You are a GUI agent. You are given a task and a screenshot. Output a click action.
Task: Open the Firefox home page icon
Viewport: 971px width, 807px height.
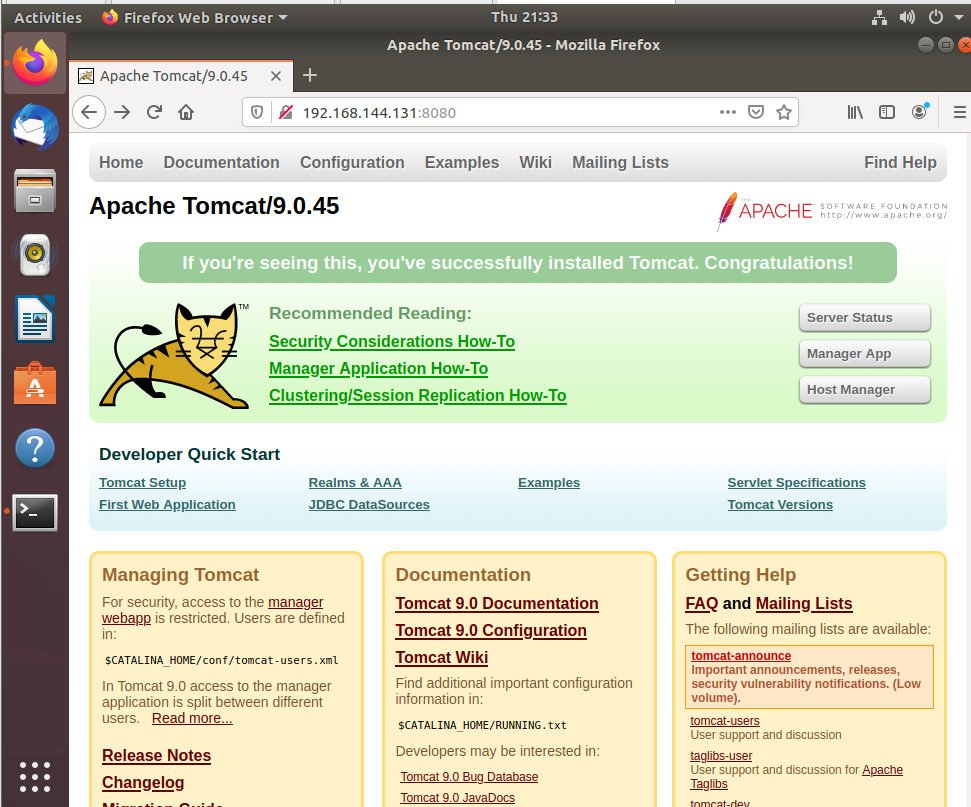(186, 113)
